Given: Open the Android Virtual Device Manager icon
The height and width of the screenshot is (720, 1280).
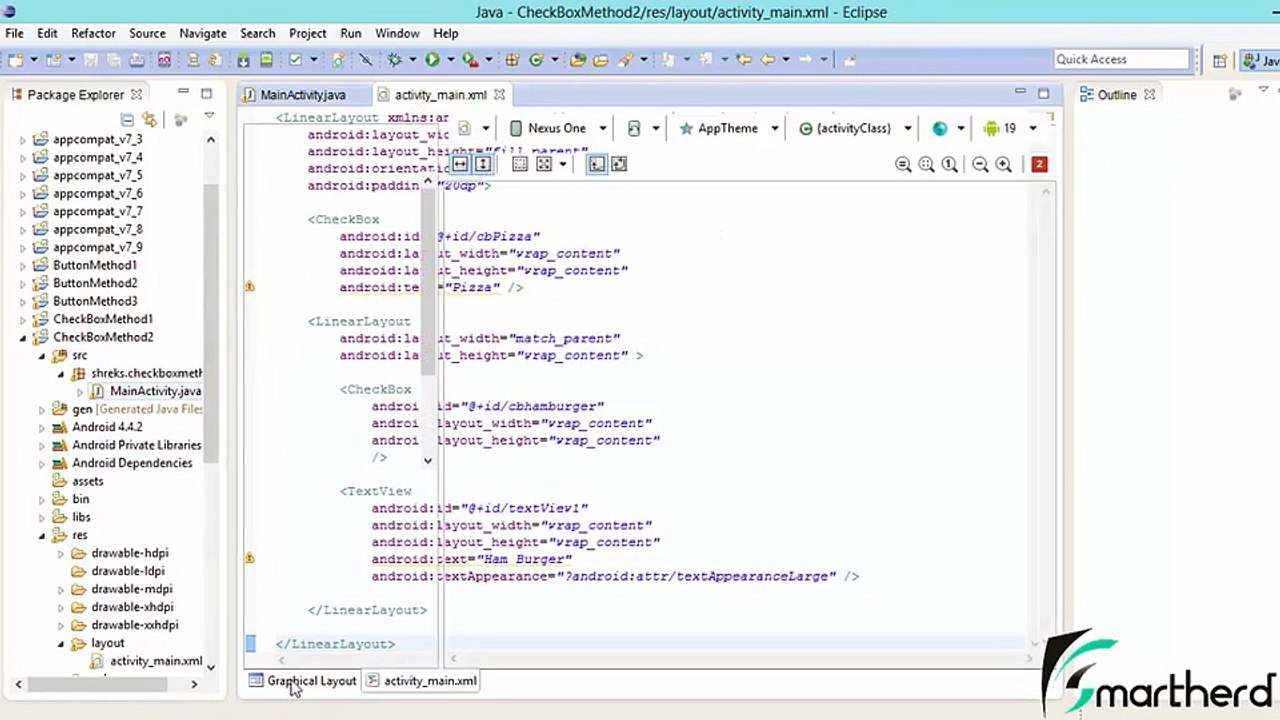Looking at the screenshot, I should tap(266, 60).
